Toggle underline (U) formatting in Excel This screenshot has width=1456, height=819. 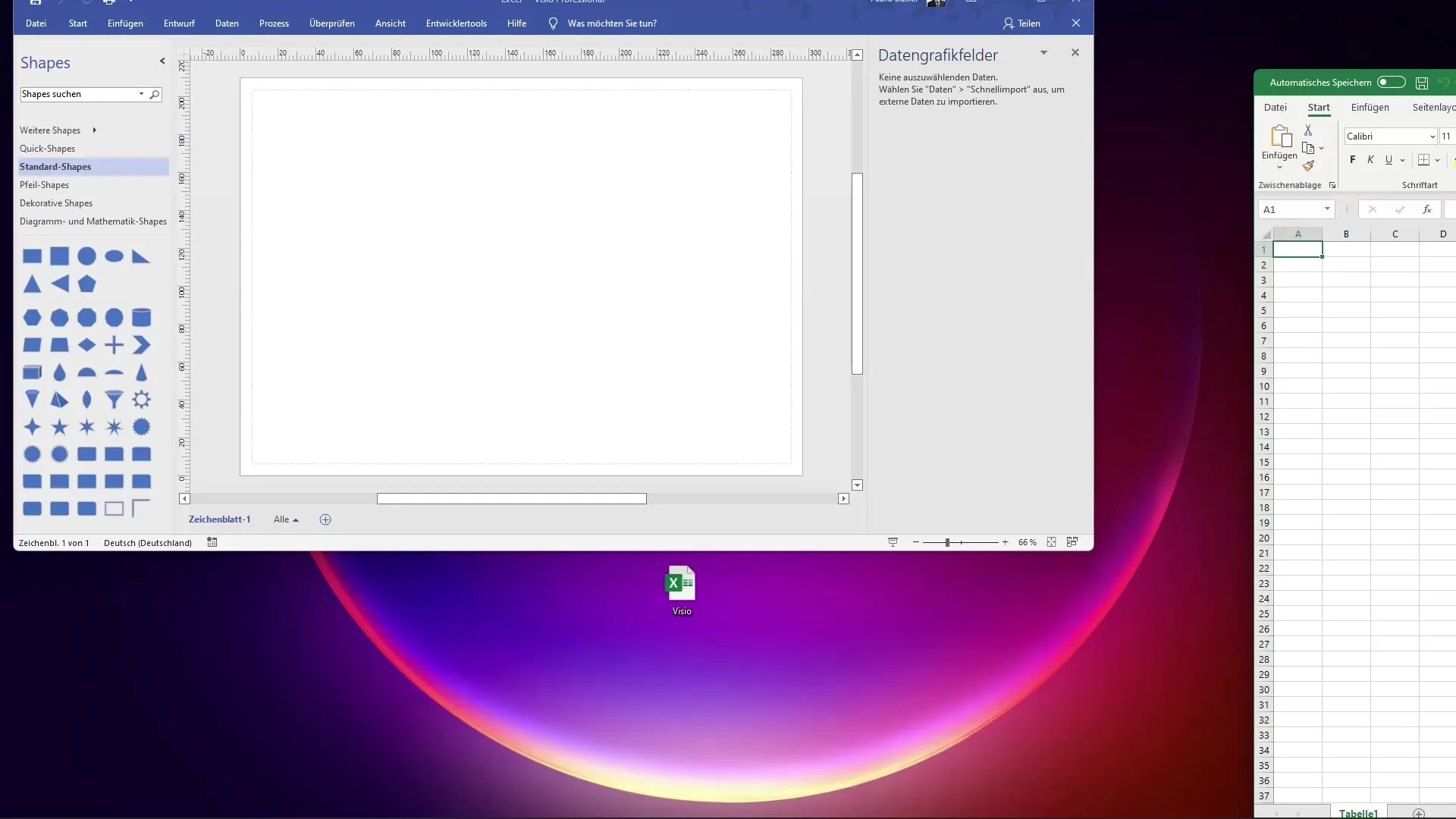click(1389, 159)
